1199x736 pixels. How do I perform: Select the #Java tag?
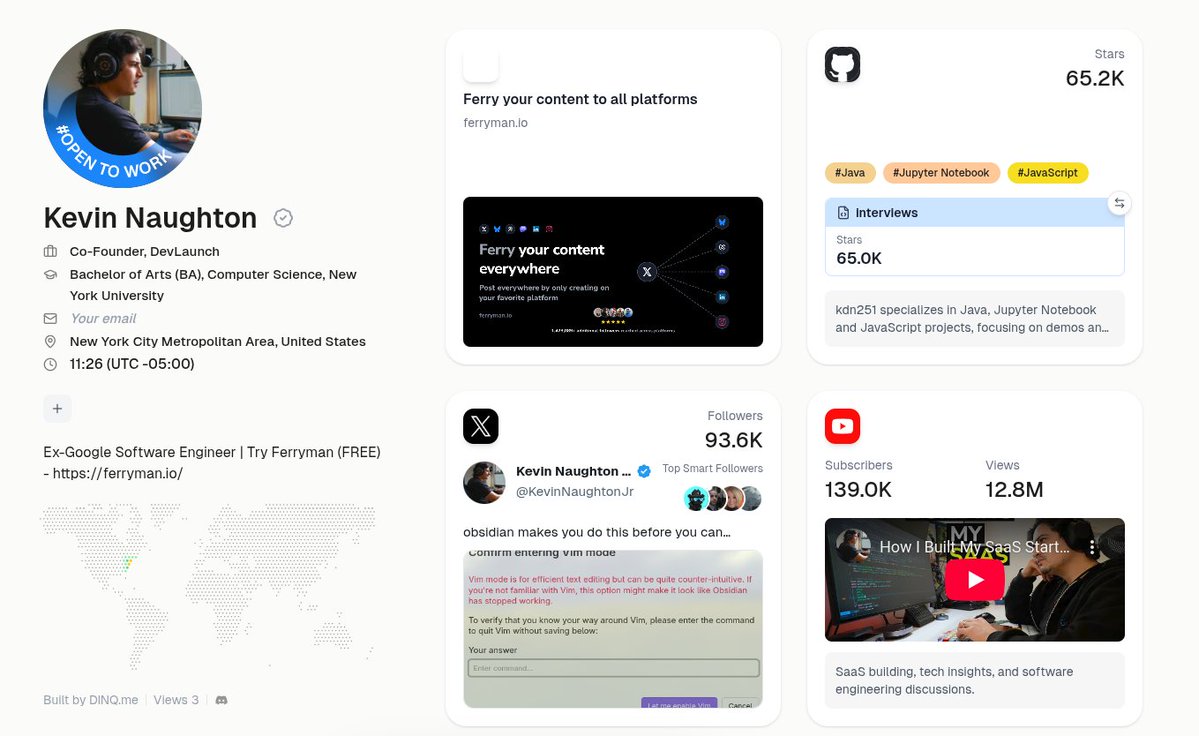(x=850, y=173)
